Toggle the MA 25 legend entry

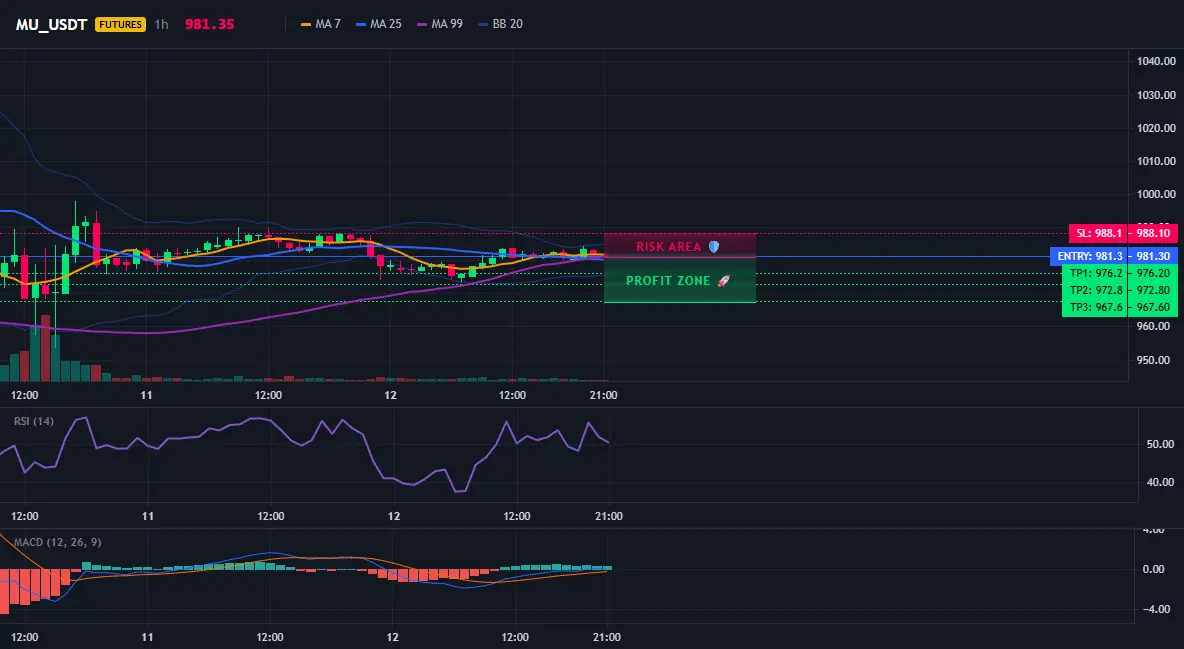[379, 24]
